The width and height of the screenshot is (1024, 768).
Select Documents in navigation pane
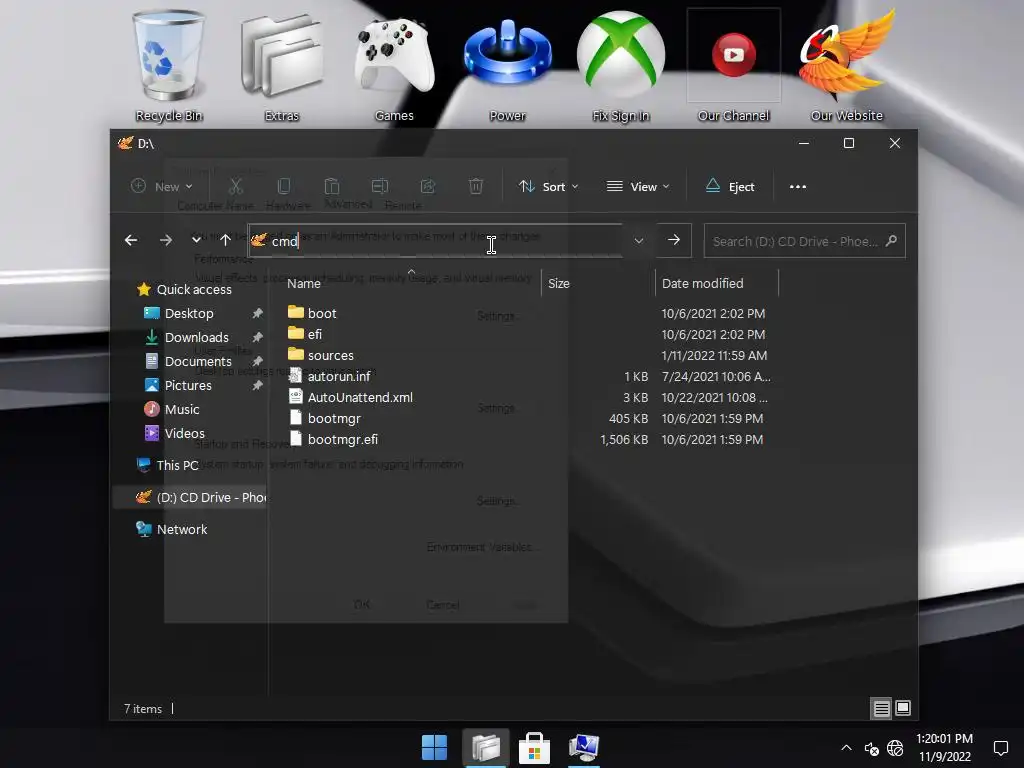[198, 361]
